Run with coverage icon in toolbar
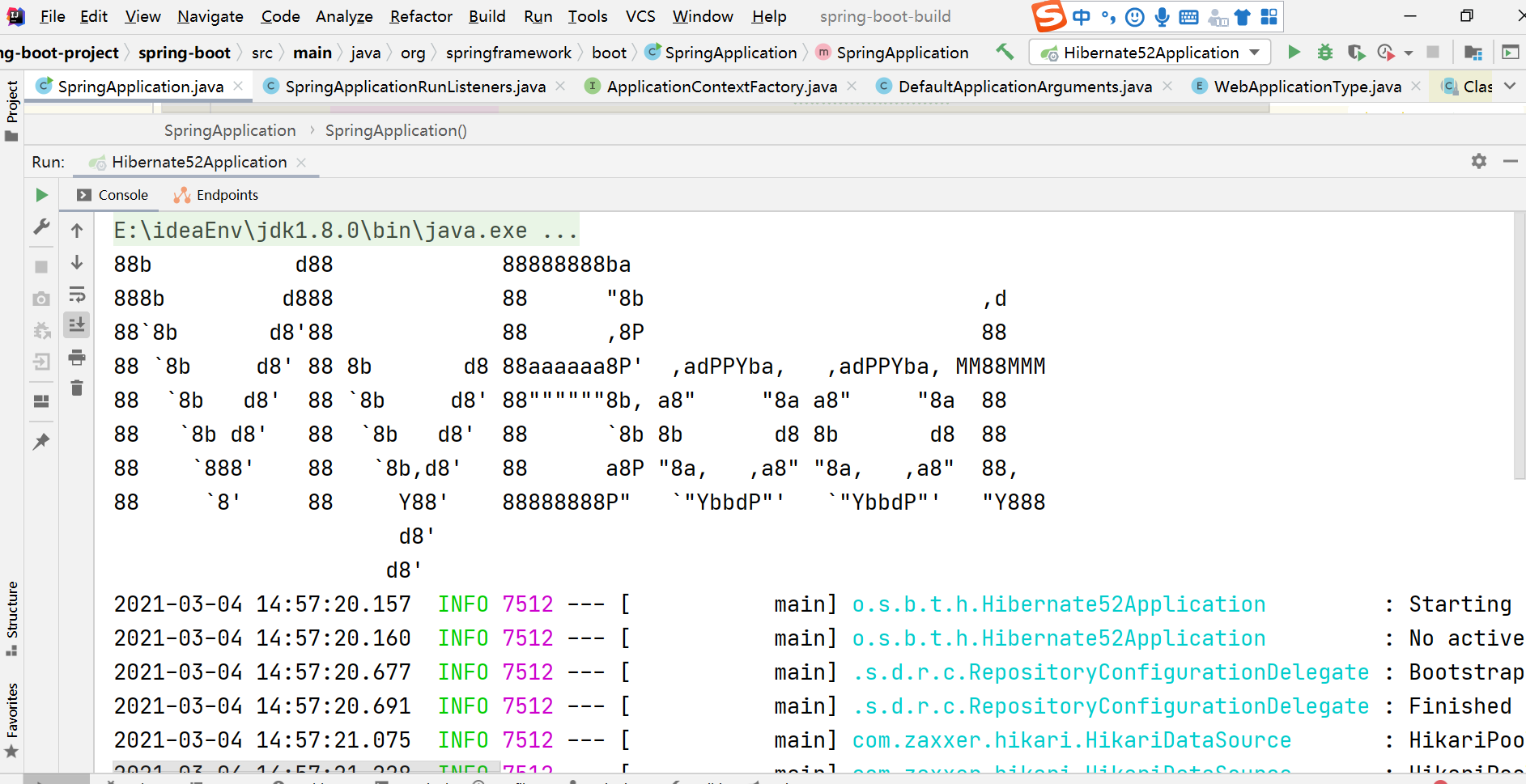The height and width of the screenshot is (784, 1526). (x=1356, y=53)
